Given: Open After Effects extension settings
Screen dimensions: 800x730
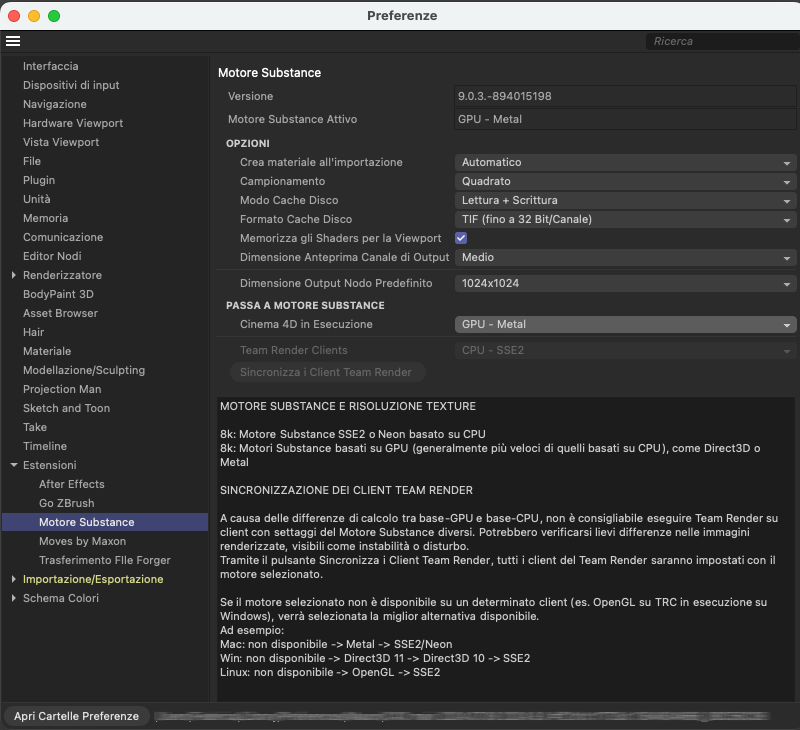Looking at the screenshot, I should tap(72, 484).
